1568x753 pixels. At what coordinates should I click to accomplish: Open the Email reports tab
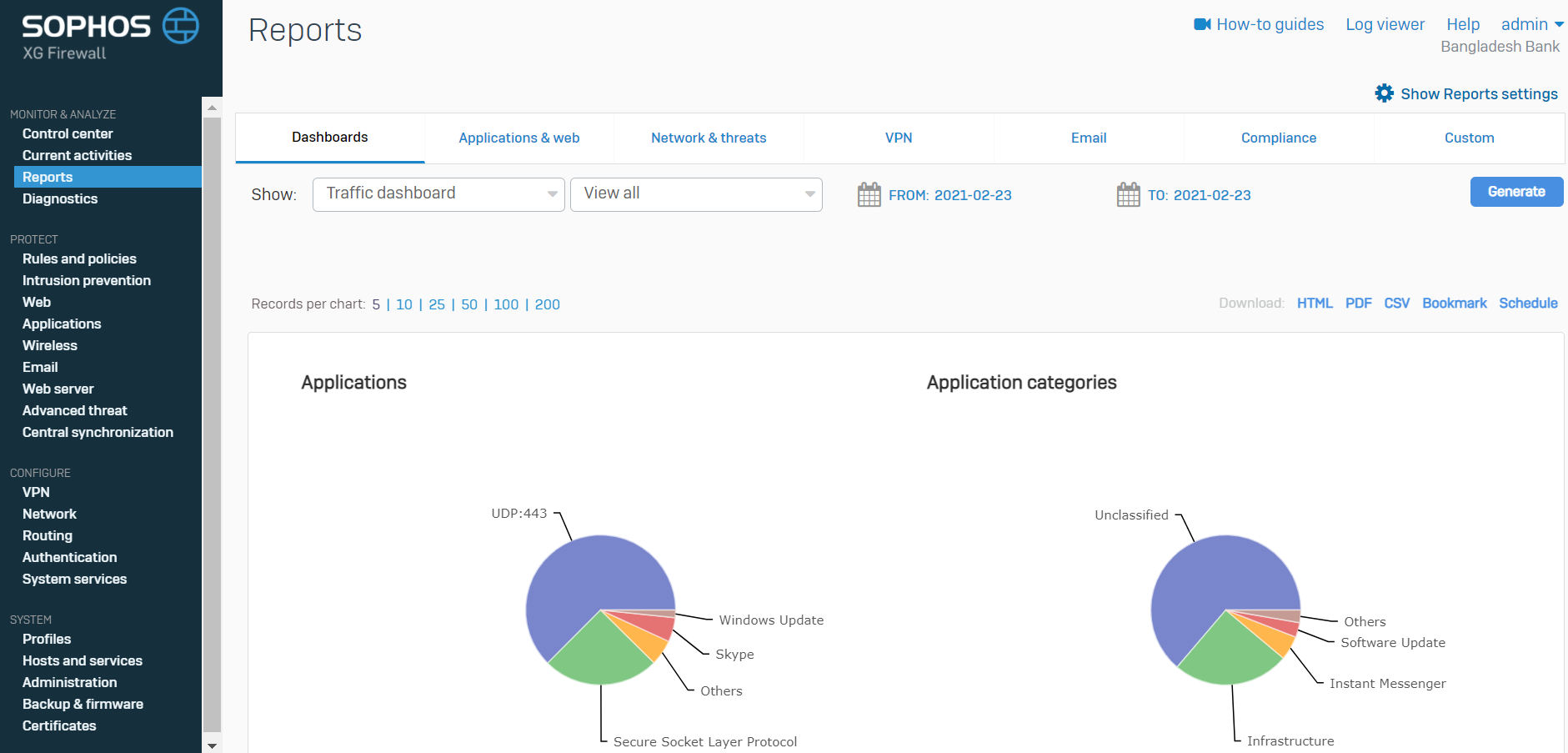coord(1089,138)
